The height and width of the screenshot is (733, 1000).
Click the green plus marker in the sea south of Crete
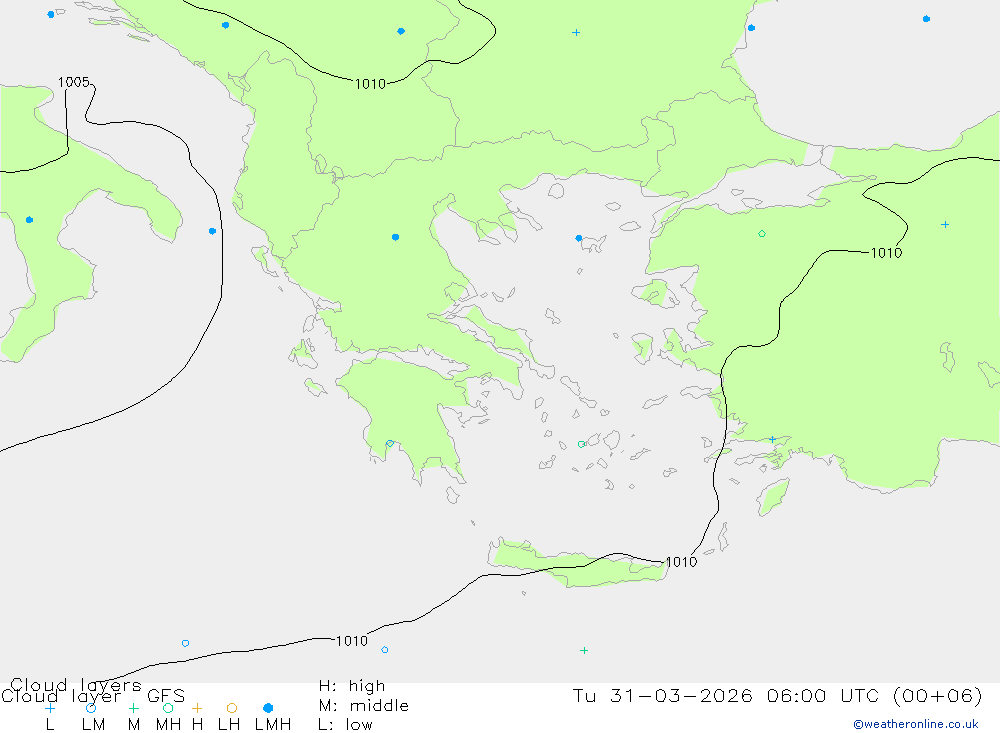click(584, 651)
